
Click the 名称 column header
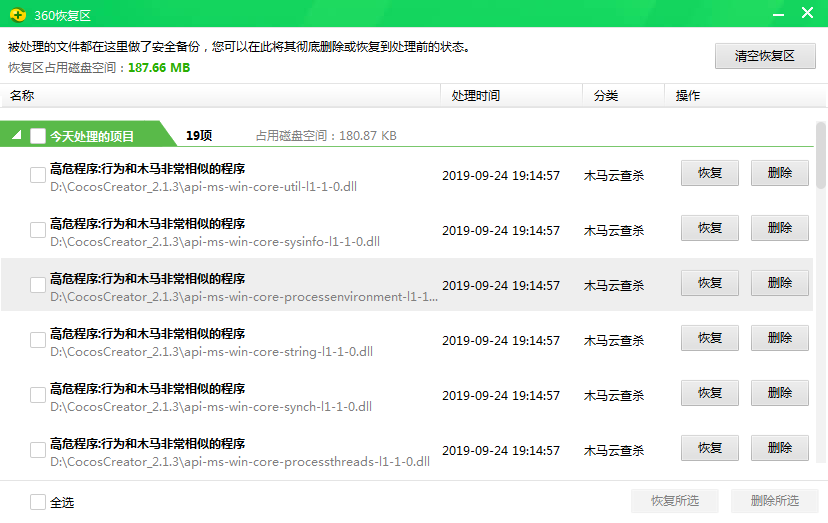220,96
